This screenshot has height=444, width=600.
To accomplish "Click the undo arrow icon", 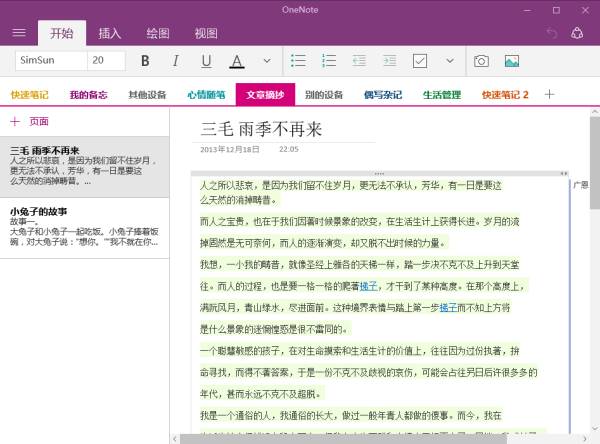I will tap(552, 33).
